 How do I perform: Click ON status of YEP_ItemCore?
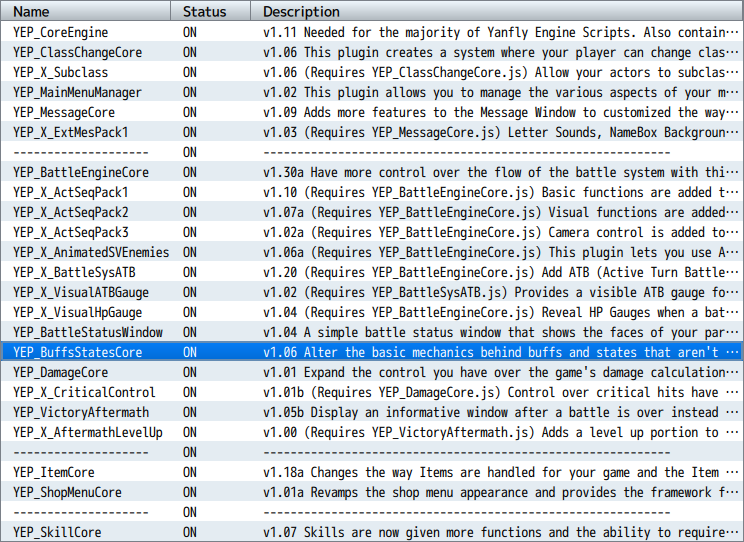pyautogui.click(x=190, y=472)
